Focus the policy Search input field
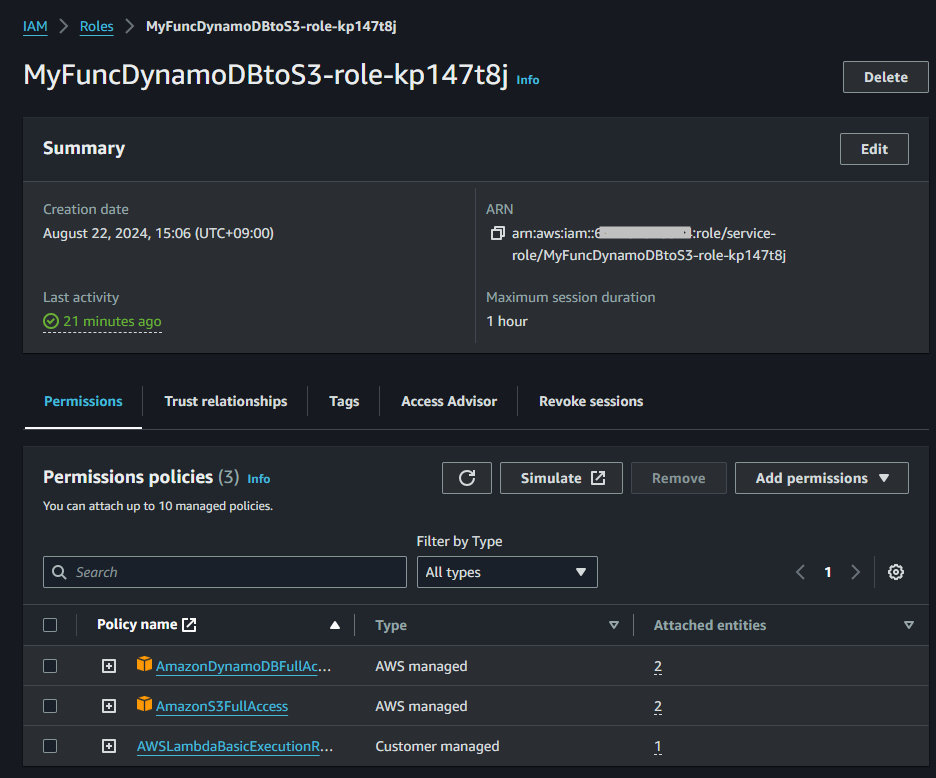The image size is (936, 778). coord(224,572)
